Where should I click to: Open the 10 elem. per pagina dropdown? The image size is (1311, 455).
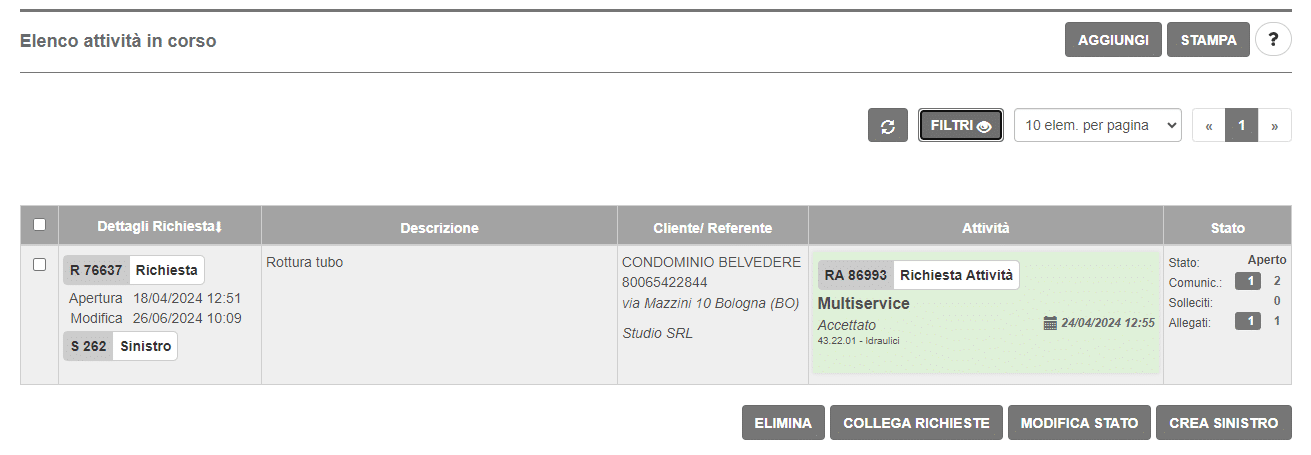coord(1098,125)
